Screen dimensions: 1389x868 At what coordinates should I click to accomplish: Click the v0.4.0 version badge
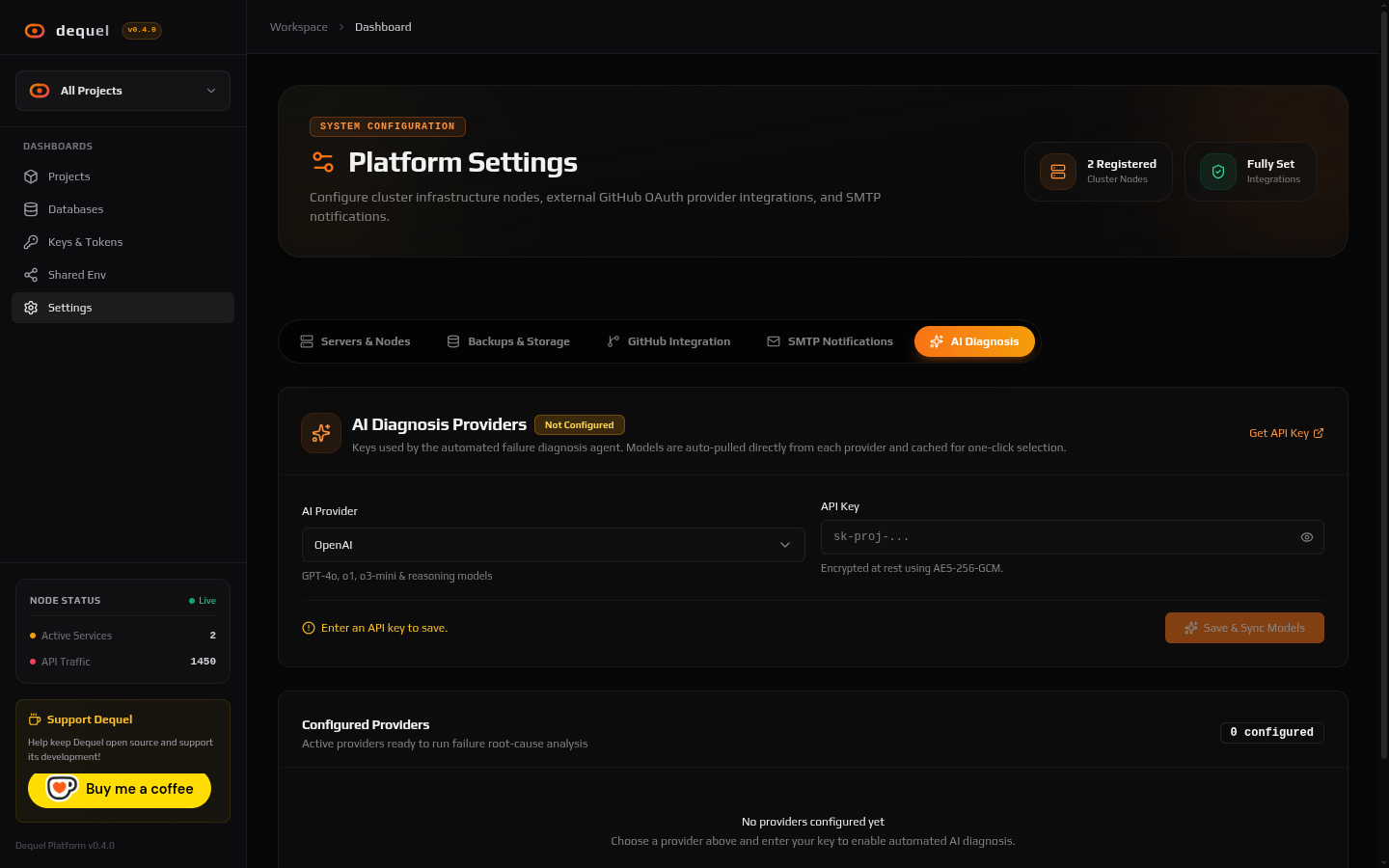click(142, 30)
